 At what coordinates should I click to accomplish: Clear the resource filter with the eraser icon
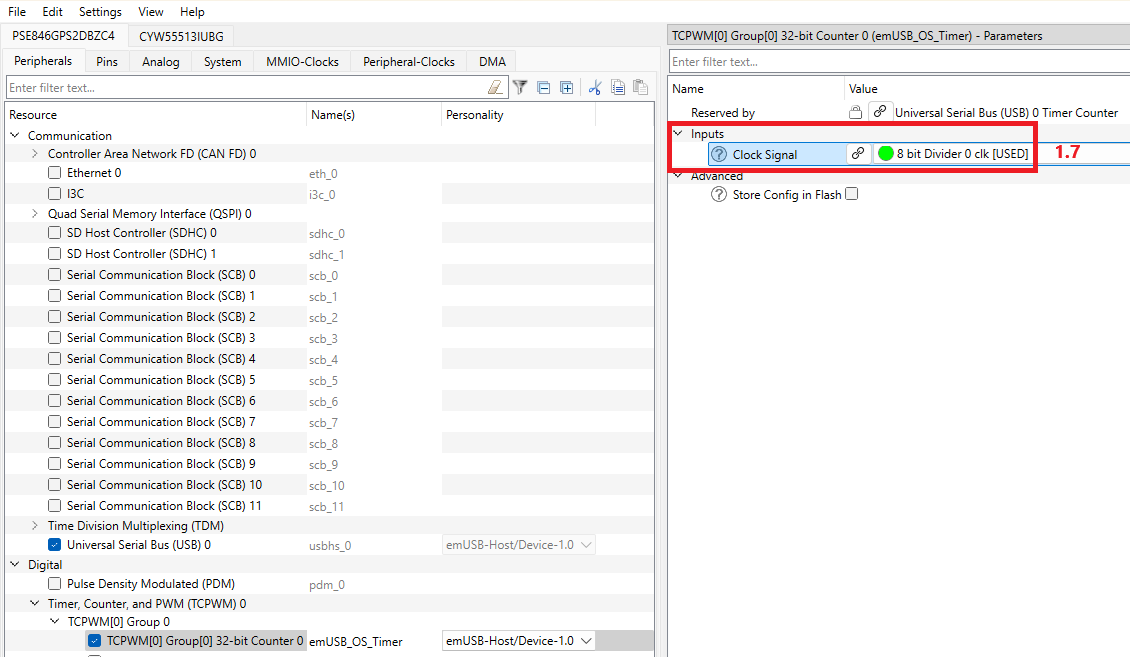495,88
